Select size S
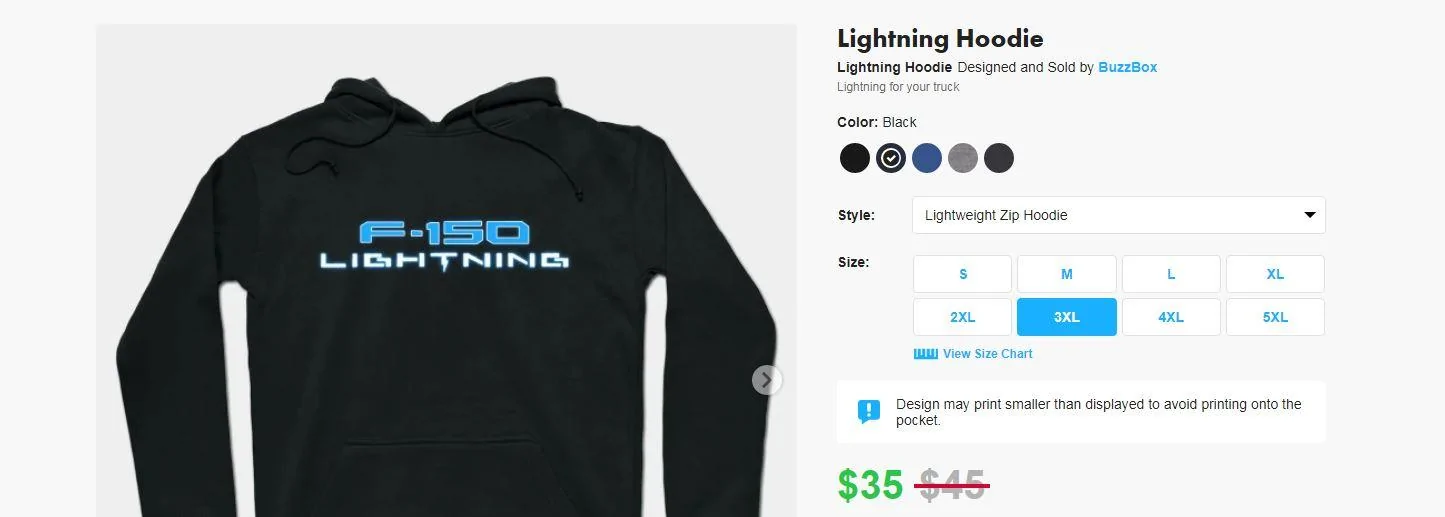 (963, 274)
